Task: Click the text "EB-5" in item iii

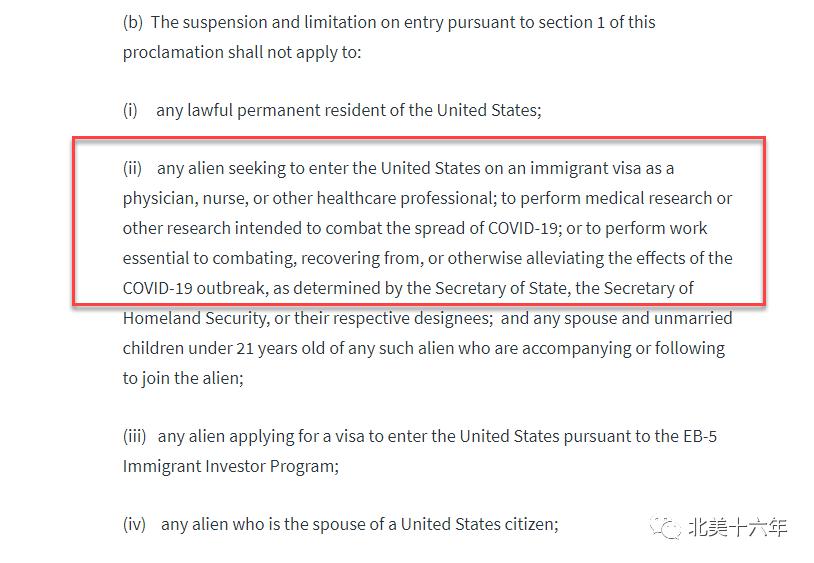Action: [x=700, y=436]
